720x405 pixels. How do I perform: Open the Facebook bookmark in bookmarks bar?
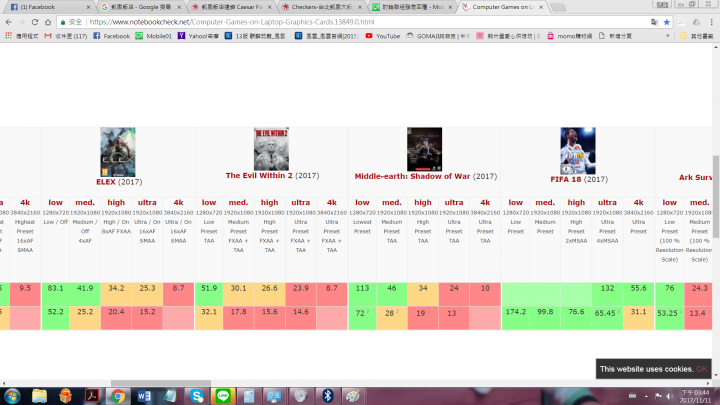pos(112,36)
